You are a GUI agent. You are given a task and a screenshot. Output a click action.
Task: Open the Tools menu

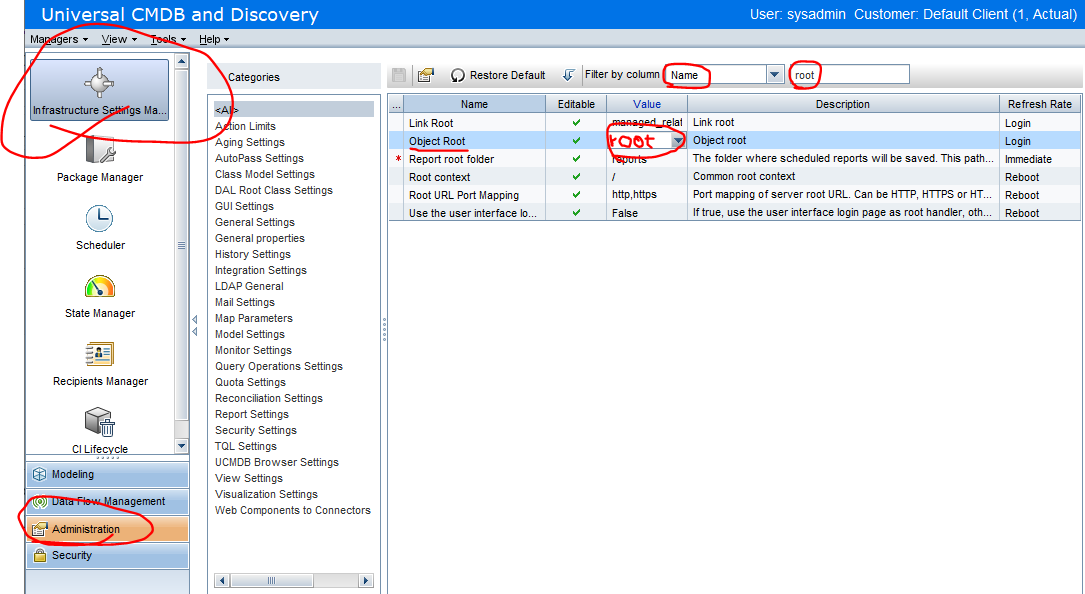click(x=168, y=39)
